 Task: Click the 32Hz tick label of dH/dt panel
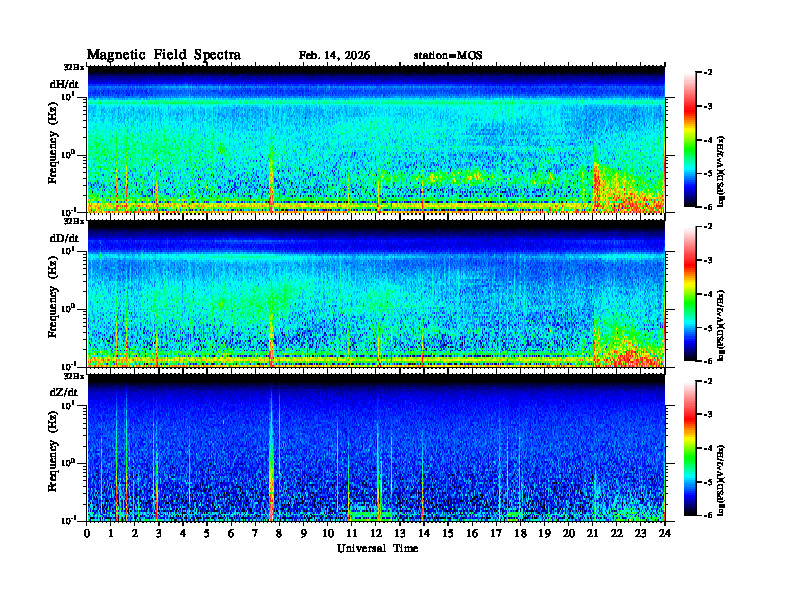click(x=73, y=67)
